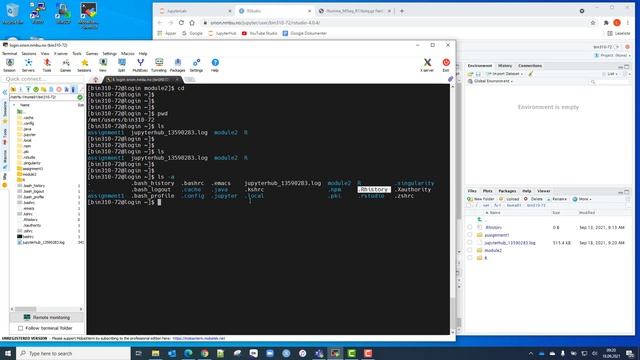Click the Chrome reload button
640x360 pixels.
point(181,23)
